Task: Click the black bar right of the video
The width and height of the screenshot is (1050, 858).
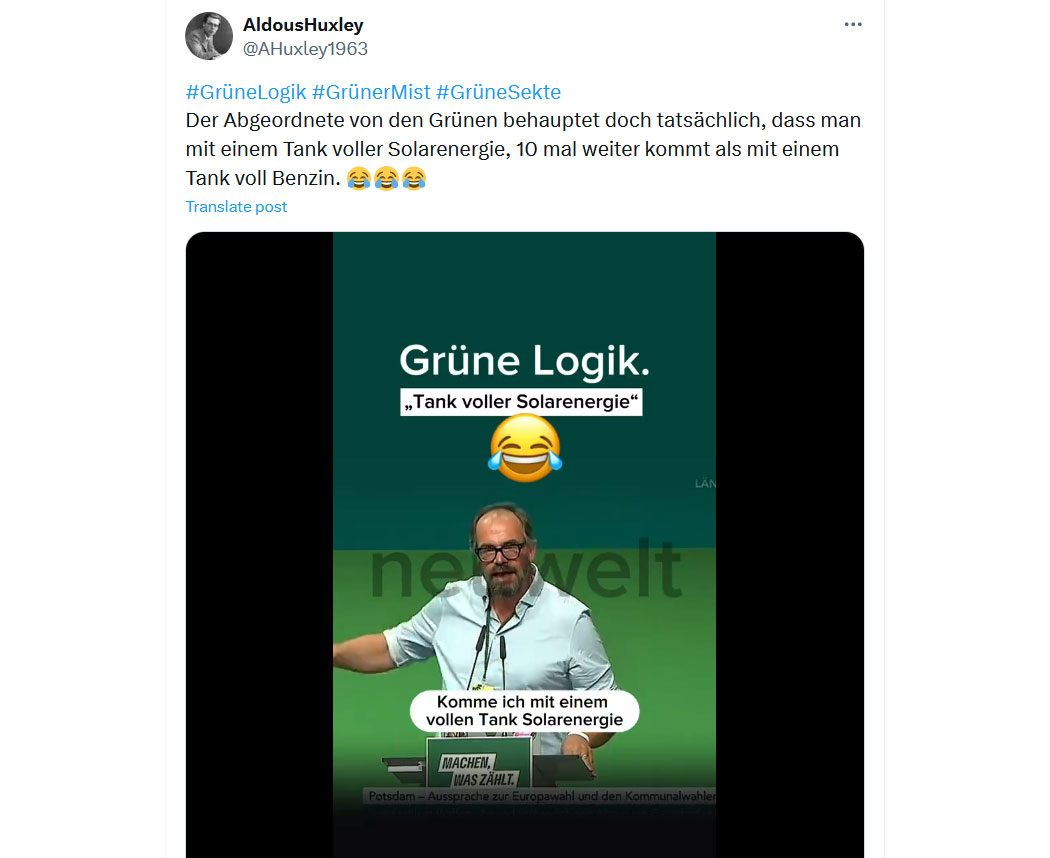Action: click(x=790, y=545)
